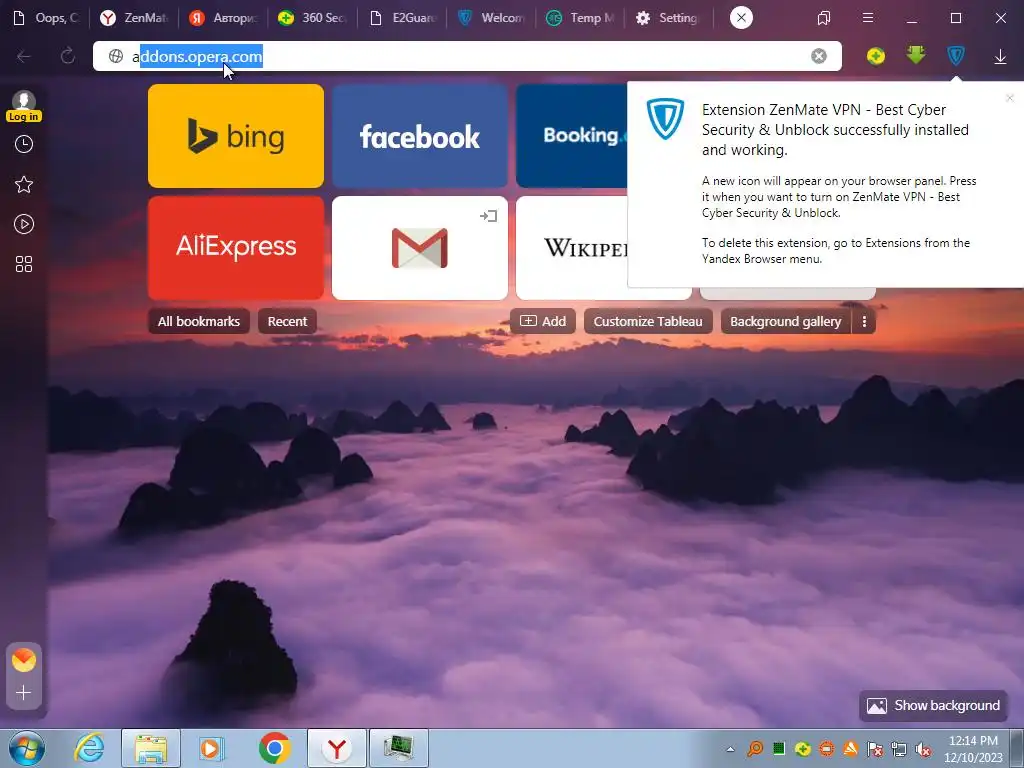Dismiss the ZenMate installed notification
Image resolution: width=1024 pixels, height=768 pixels.
click(1010, 98)
